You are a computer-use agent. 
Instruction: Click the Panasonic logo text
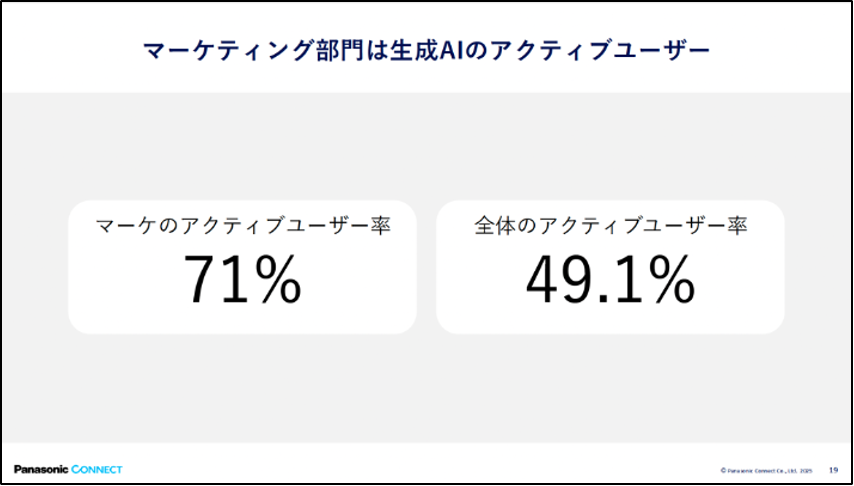click(41, 469)
